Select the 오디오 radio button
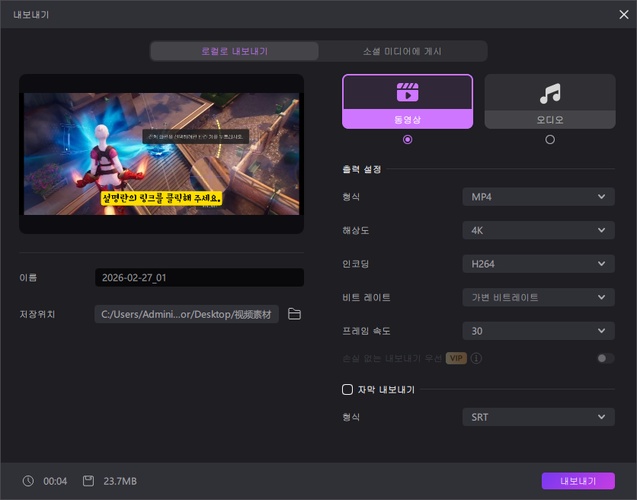 point(549,140)
